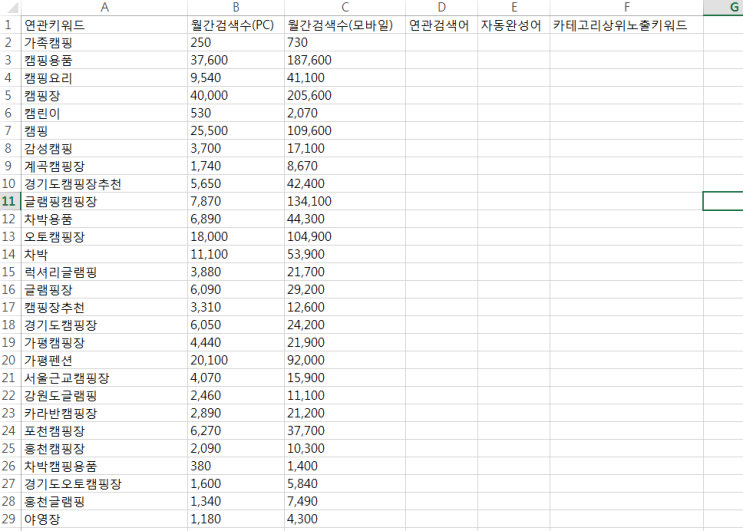743x531 pixels.
Task: Click PC search value 18,000
Action: tap(236, 236)
